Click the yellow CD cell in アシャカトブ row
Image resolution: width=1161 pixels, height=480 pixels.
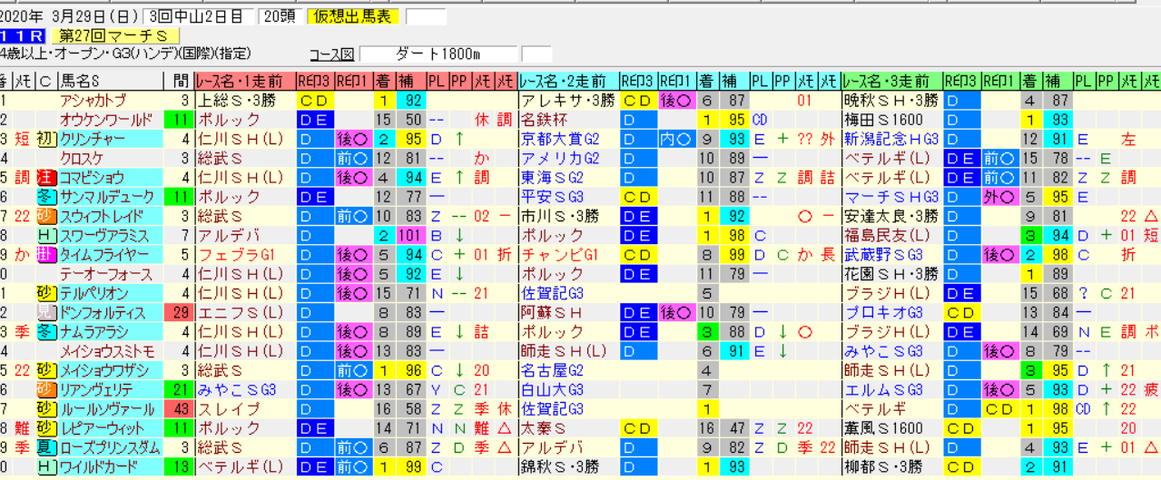pos(314,100)
